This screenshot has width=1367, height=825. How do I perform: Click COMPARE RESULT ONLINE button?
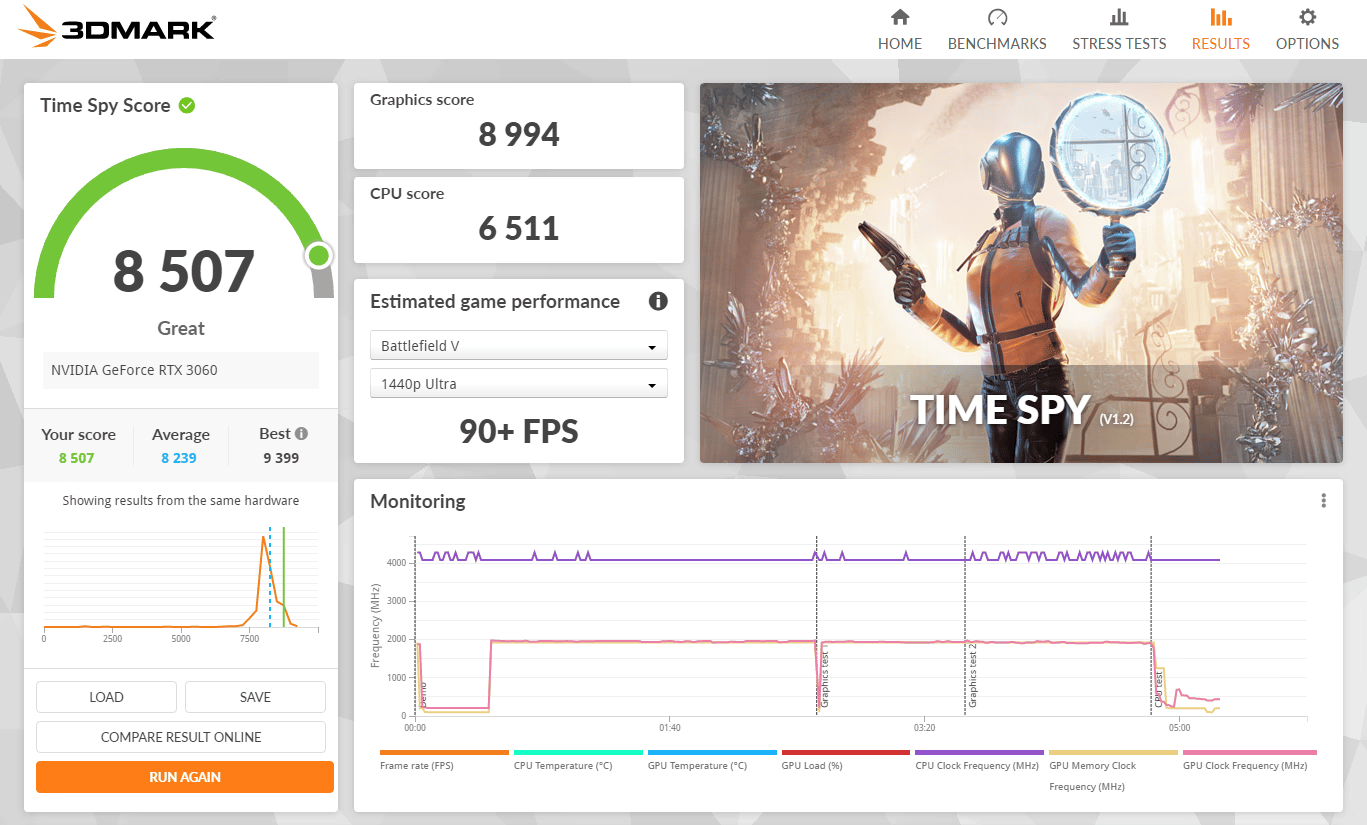(x=181, y=737)
